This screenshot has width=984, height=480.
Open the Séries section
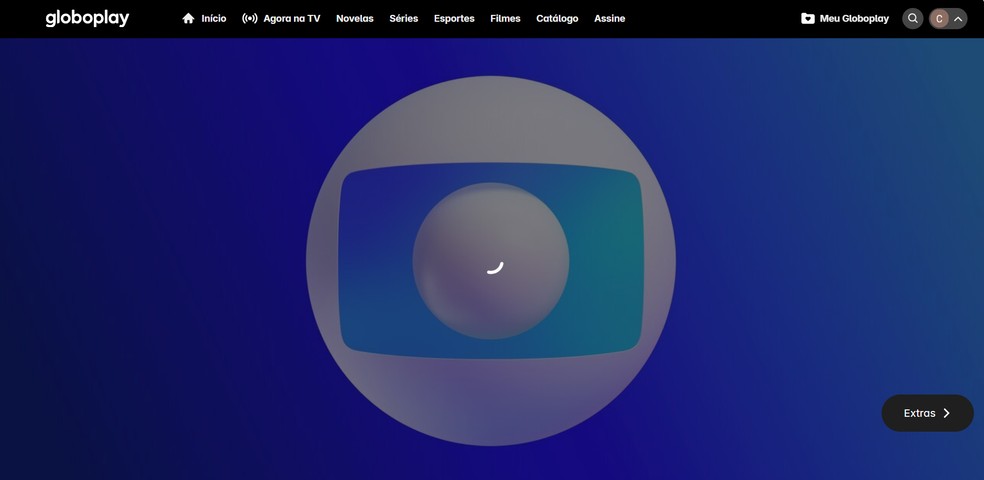point(404,19)
